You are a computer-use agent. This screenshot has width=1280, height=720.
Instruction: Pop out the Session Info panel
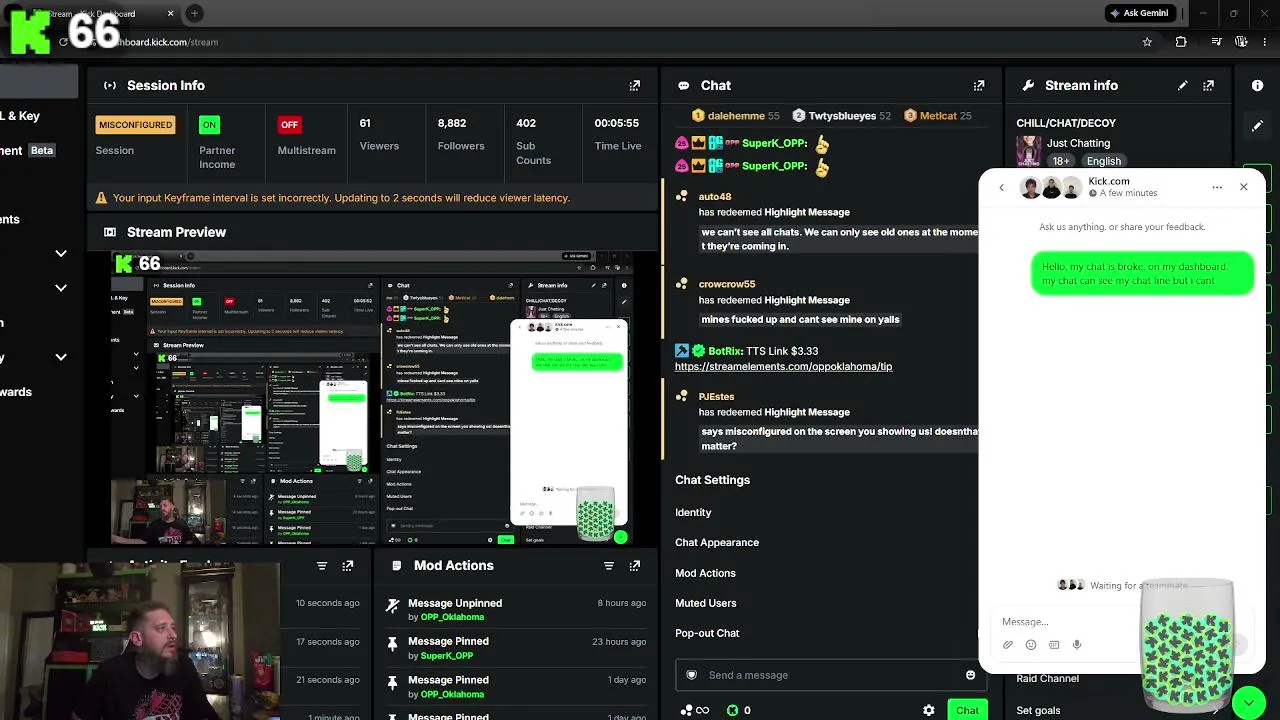coord(635,86)
